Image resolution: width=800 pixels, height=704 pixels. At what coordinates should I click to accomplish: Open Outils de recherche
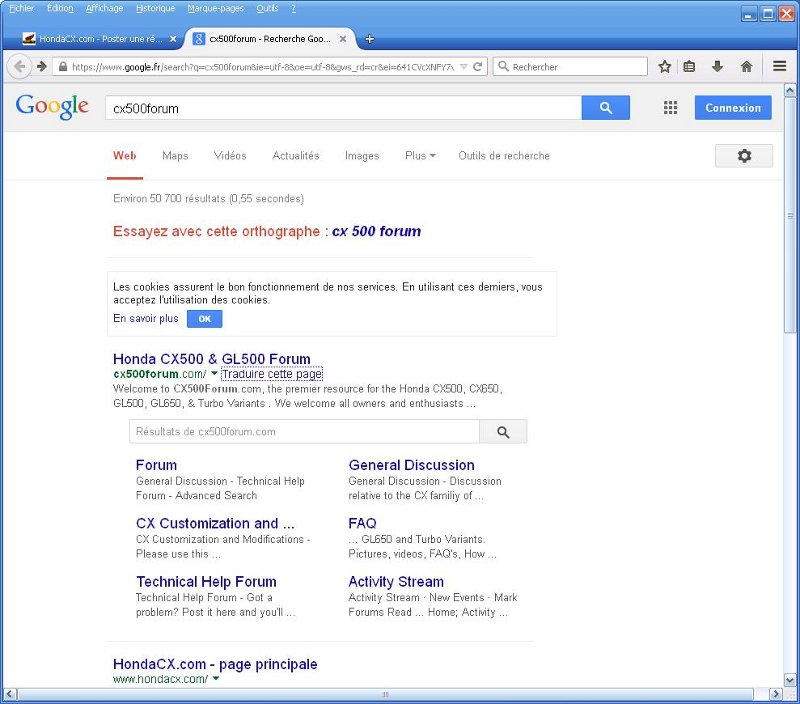(504, 156)
